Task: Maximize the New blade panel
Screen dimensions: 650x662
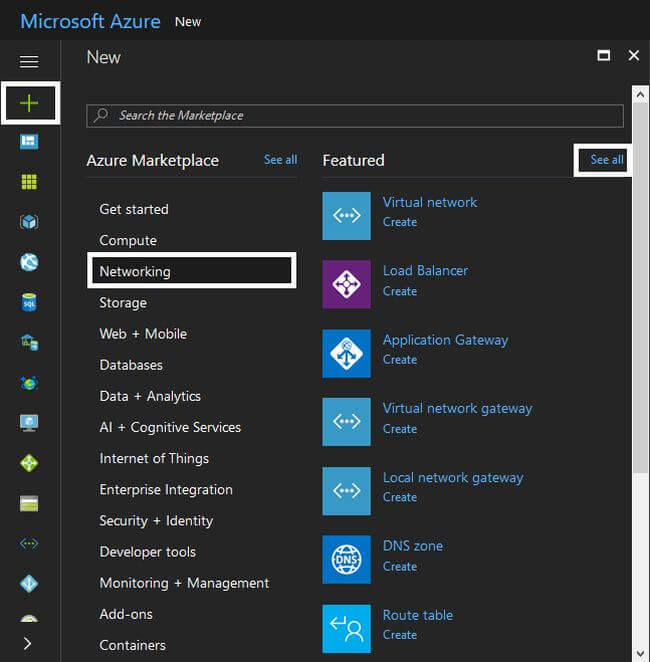Action: click(603, 56)
